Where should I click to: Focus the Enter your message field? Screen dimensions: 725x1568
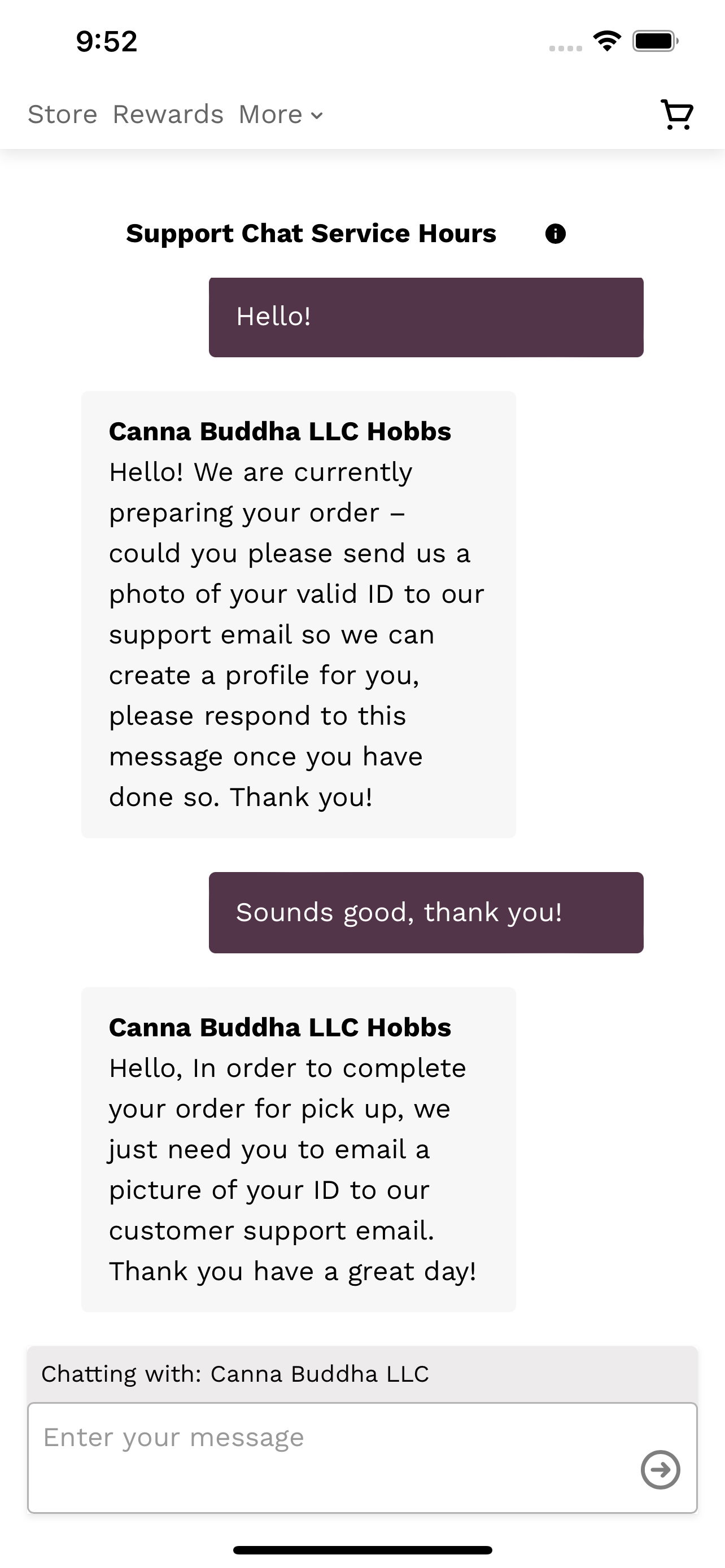pyautogui.click(x=362, y=1458)
